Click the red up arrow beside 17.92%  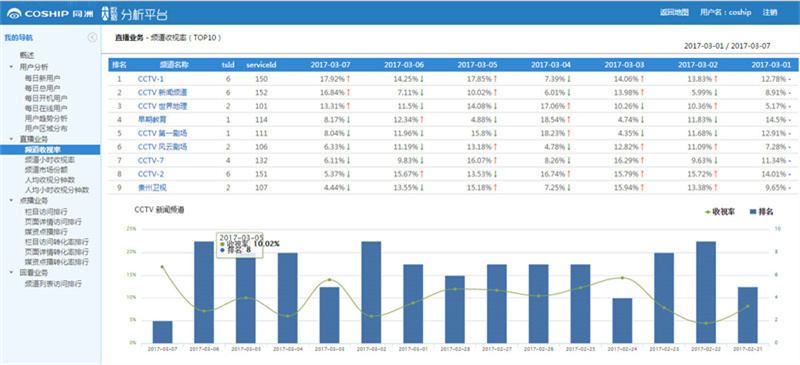coord(348,79)
